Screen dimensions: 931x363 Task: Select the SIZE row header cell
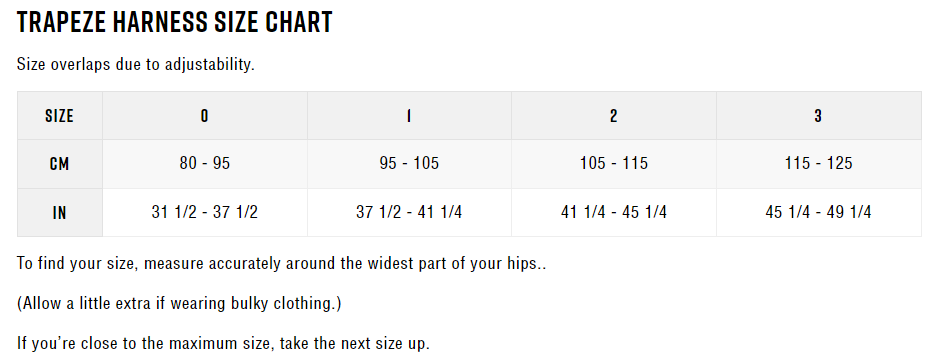(x=59, y=115)
